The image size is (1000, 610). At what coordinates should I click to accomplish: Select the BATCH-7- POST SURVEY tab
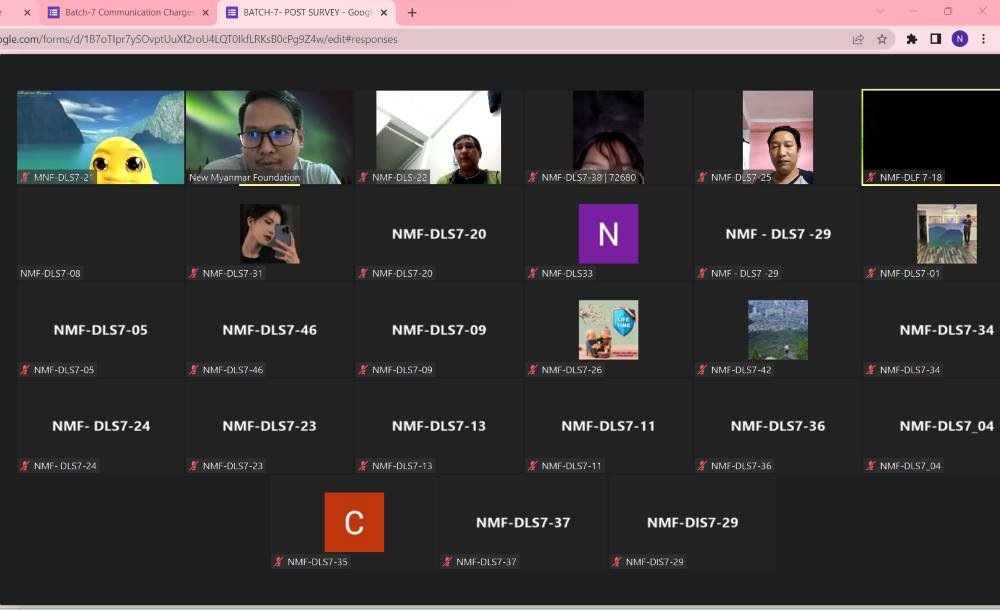point(305,13)
